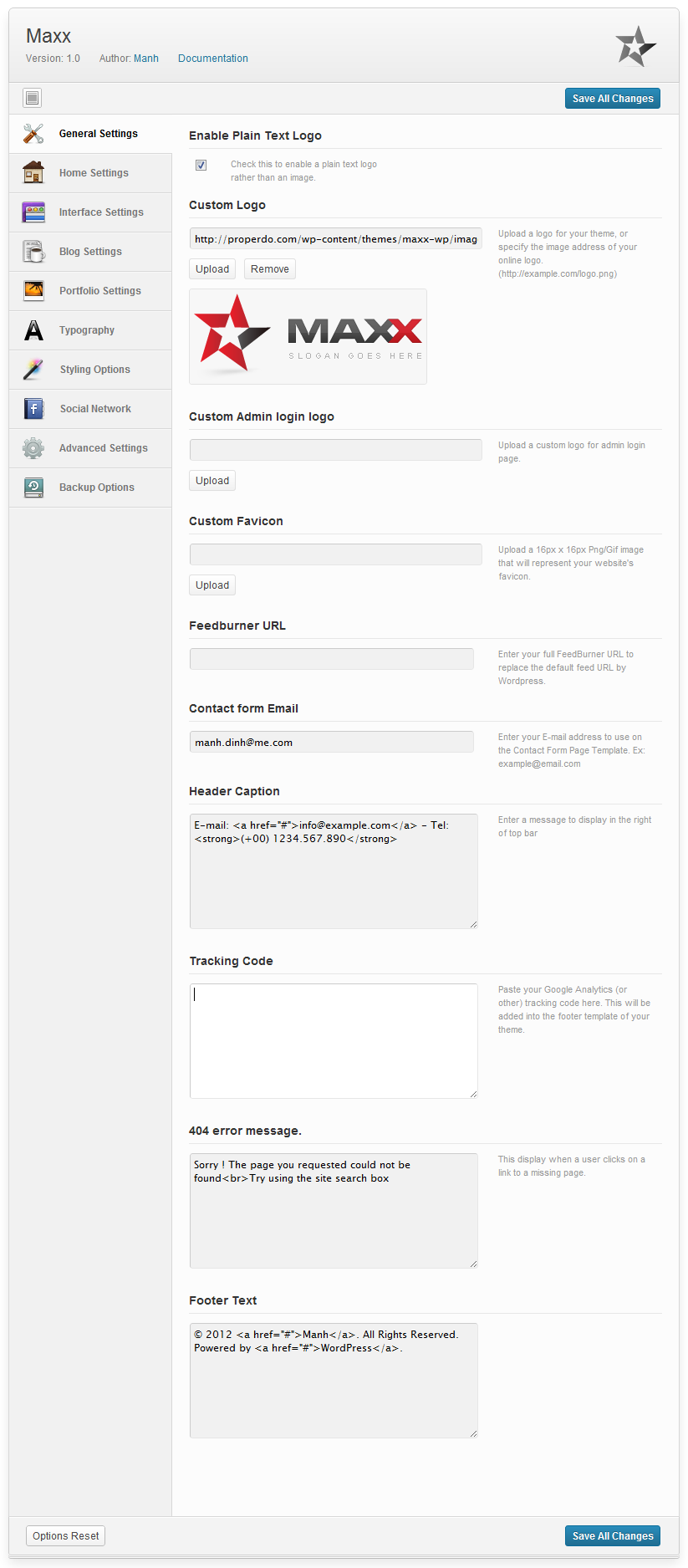Click the Blog Settings icon
The image size is (688, 1568).
[33, 252]
